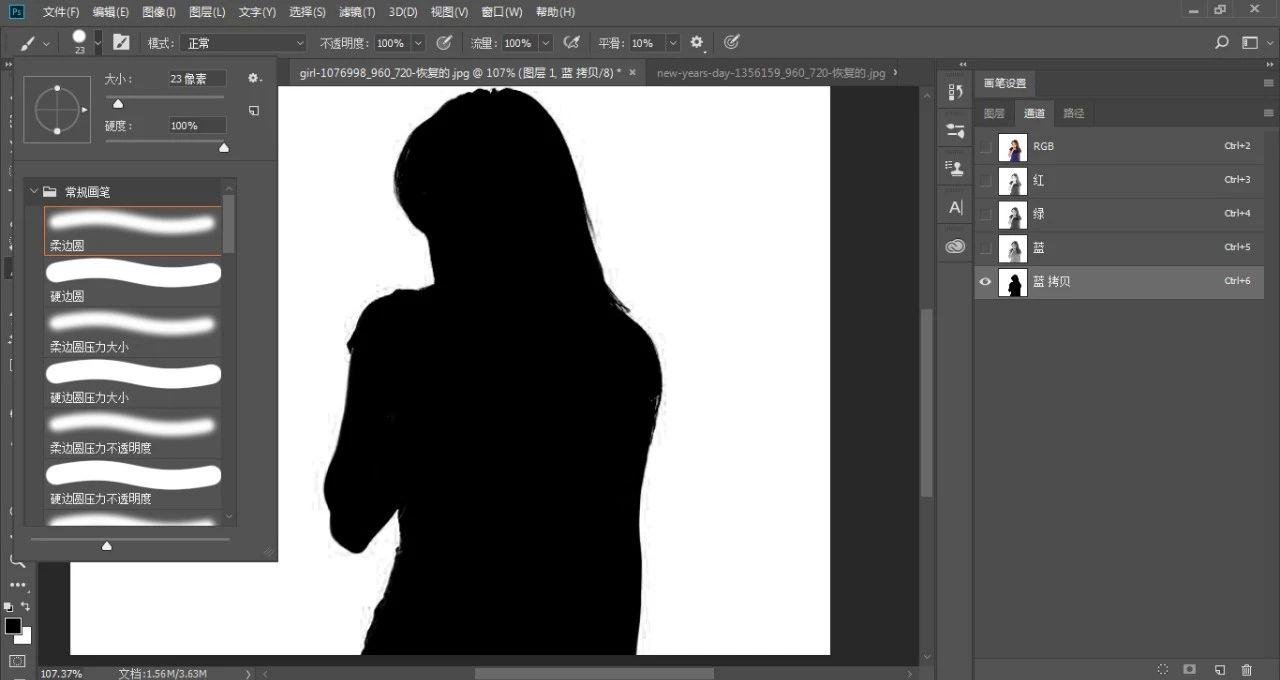Toggle visibility of the 红 channel
Screen dimensions: 1280x680
pos(986,181)
